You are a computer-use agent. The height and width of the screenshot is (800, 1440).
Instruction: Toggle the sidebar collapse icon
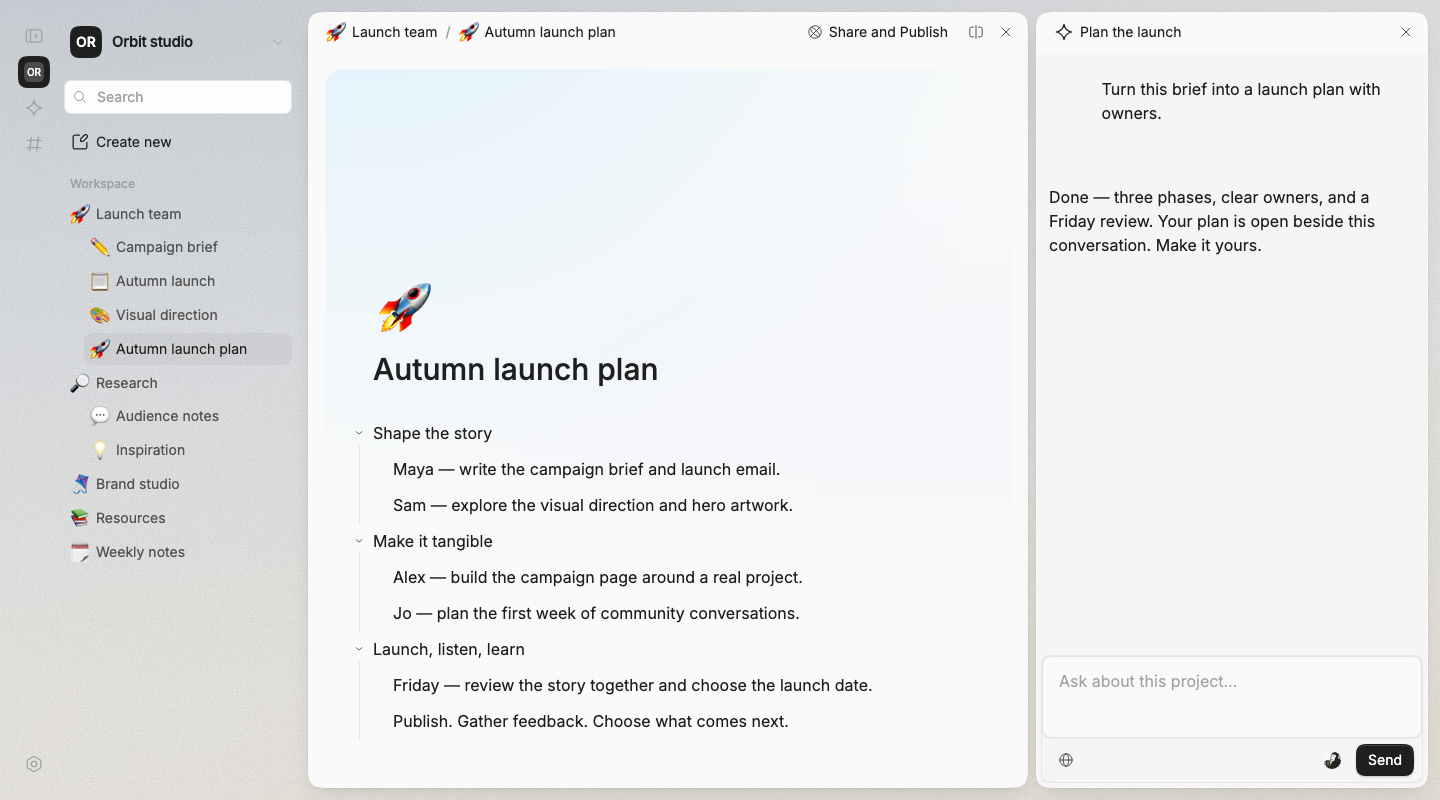click(x=34, y=36)
